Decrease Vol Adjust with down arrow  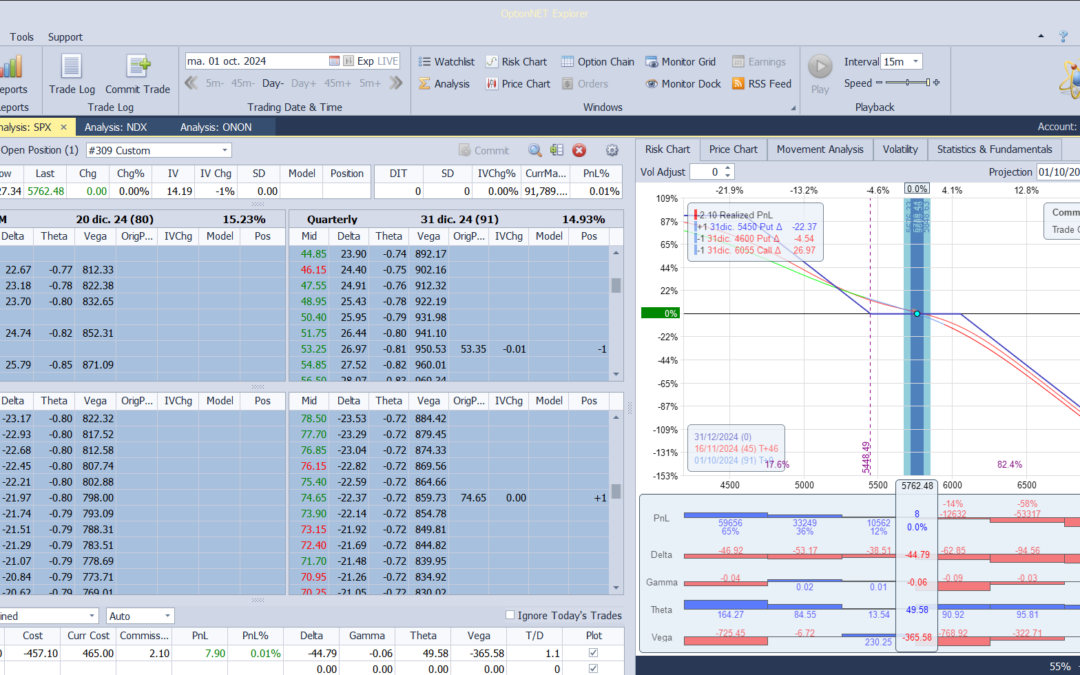728,176
